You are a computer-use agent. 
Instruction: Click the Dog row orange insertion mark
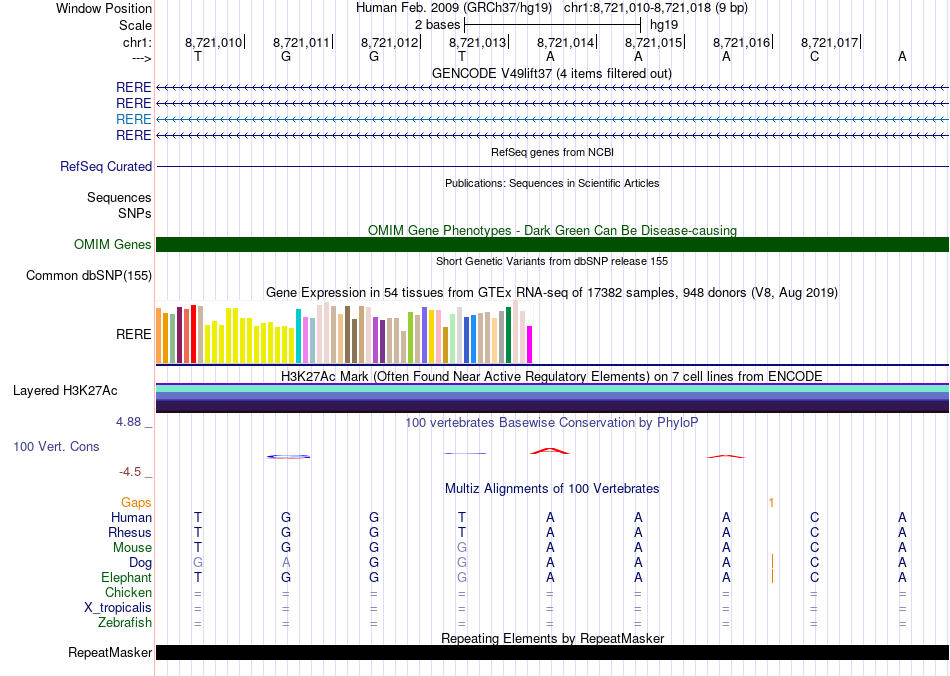click(x=772, y=560)
